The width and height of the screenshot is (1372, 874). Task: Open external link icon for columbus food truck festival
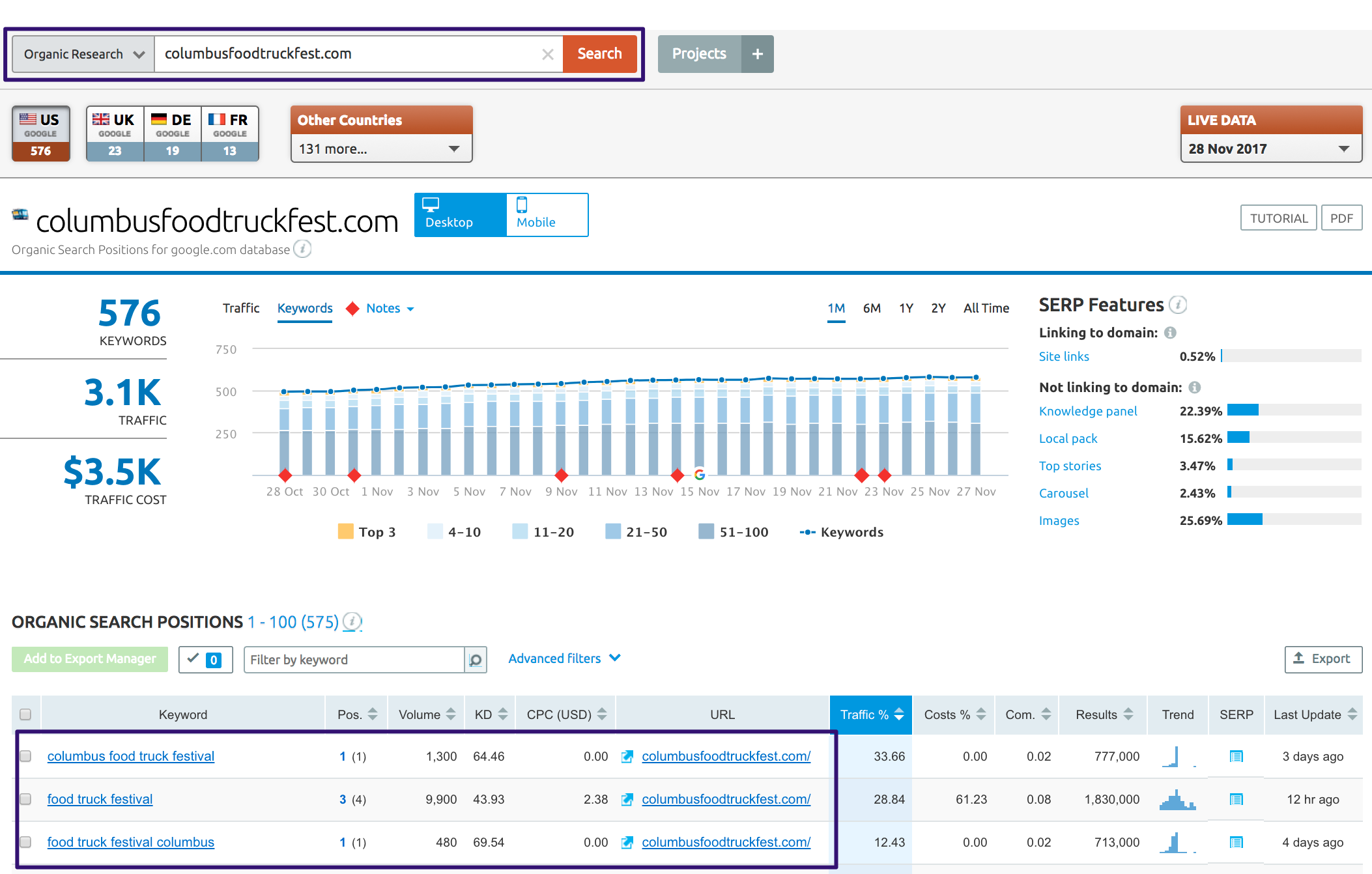point(627,756)
